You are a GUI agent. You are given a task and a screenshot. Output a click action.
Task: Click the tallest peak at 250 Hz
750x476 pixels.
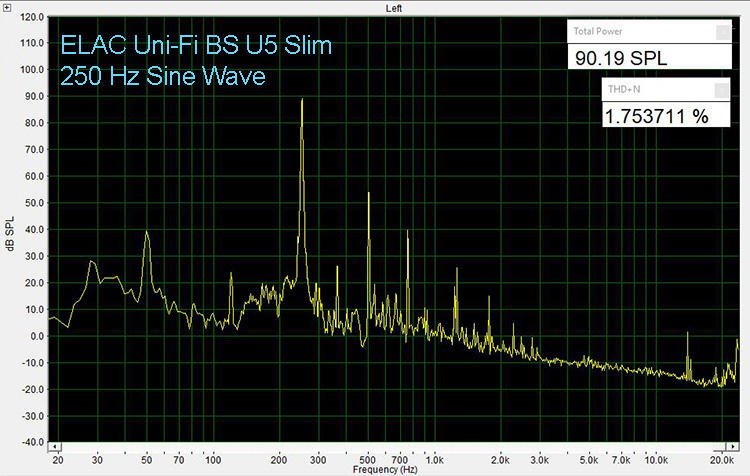pyautogui.click(x=302, y=102)
